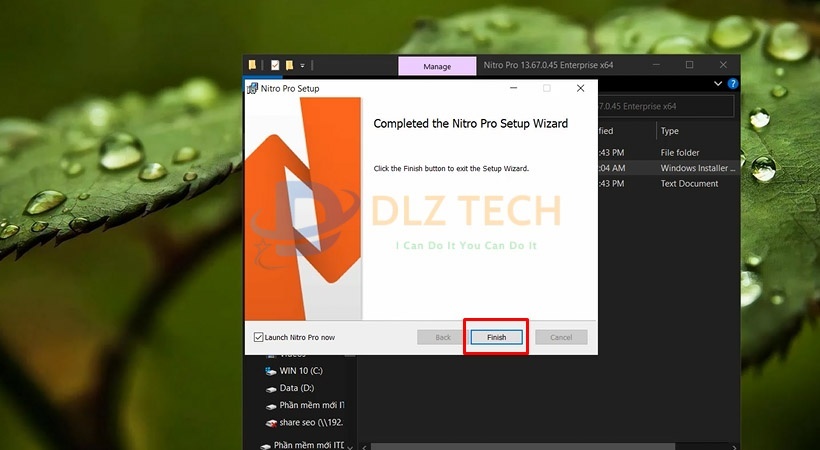
Task: Click the File Explorer folder icon in title bar
Action: tap(253, 65)
